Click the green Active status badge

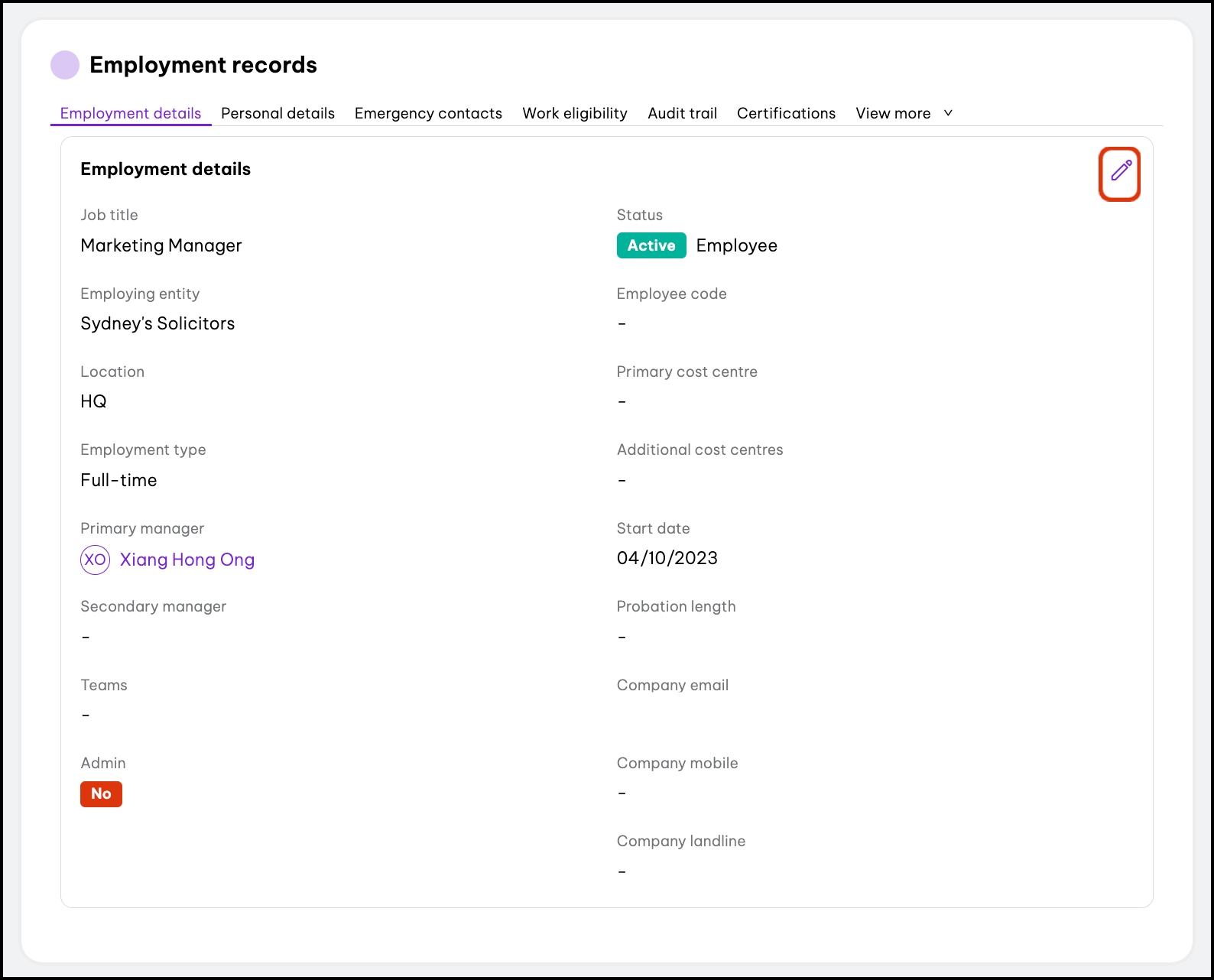651,245
